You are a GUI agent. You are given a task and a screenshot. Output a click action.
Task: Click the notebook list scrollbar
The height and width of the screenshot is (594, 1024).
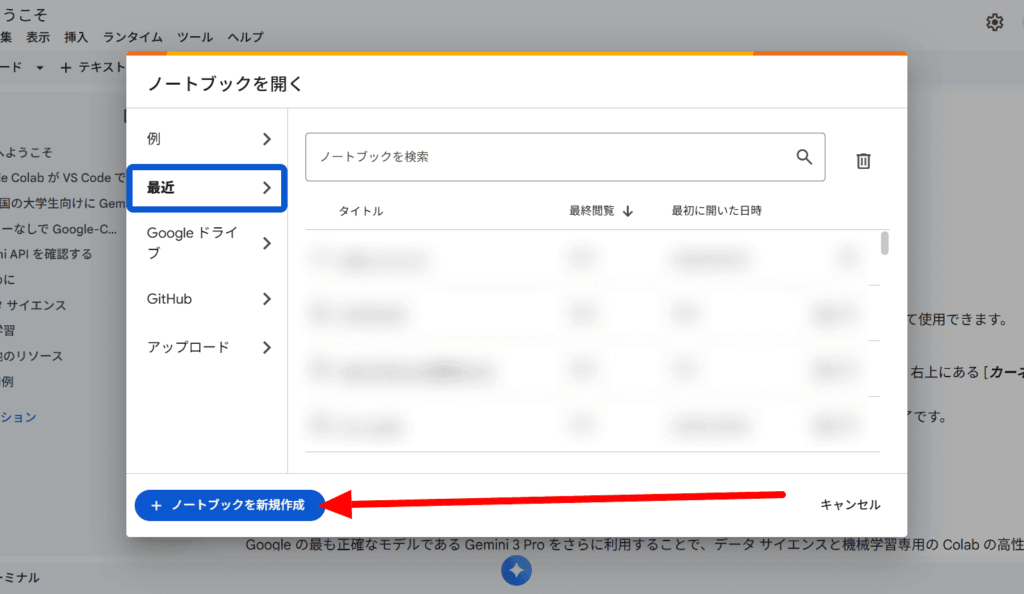pos(885,243)
